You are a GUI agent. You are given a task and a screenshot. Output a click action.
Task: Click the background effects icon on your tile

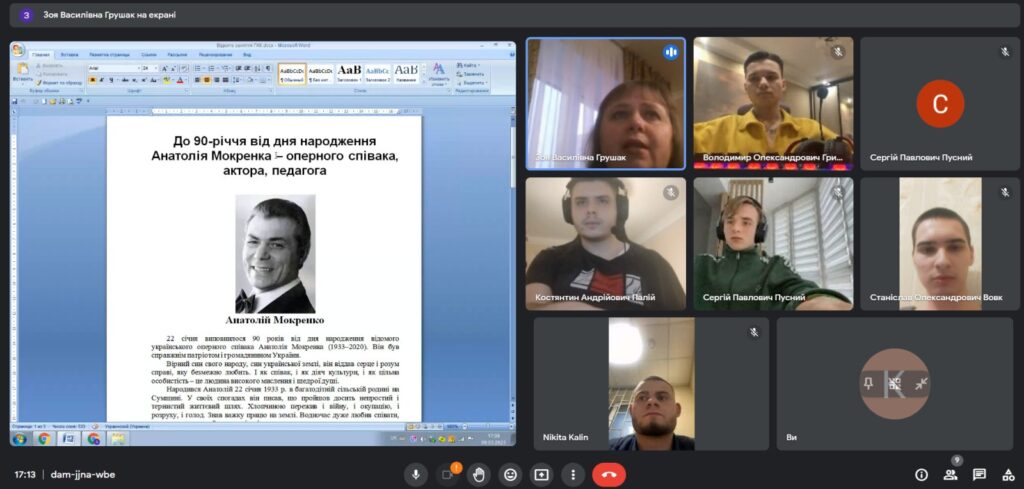point(895,383)
